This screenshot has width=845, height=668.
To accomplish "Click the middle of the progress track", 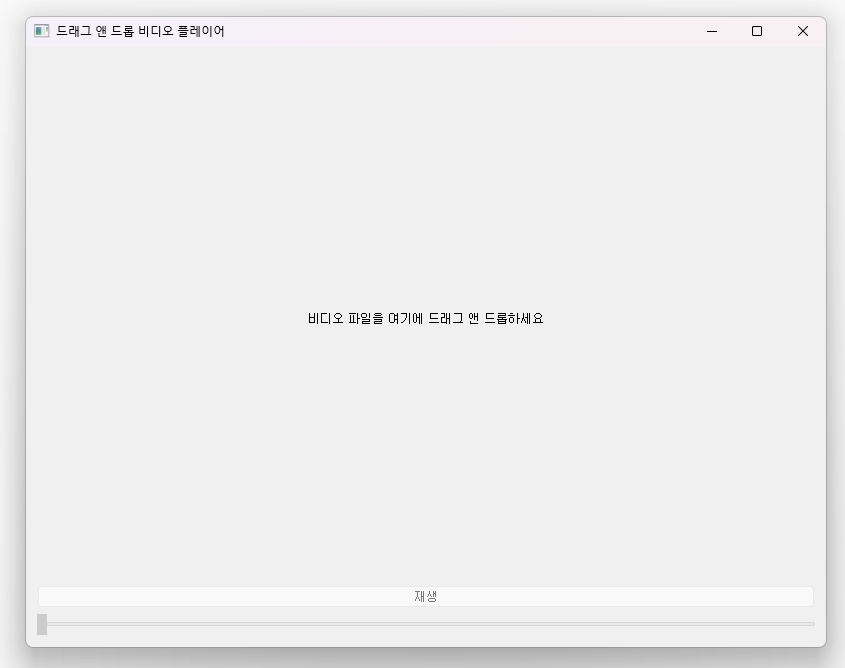I will coord(424,624).
